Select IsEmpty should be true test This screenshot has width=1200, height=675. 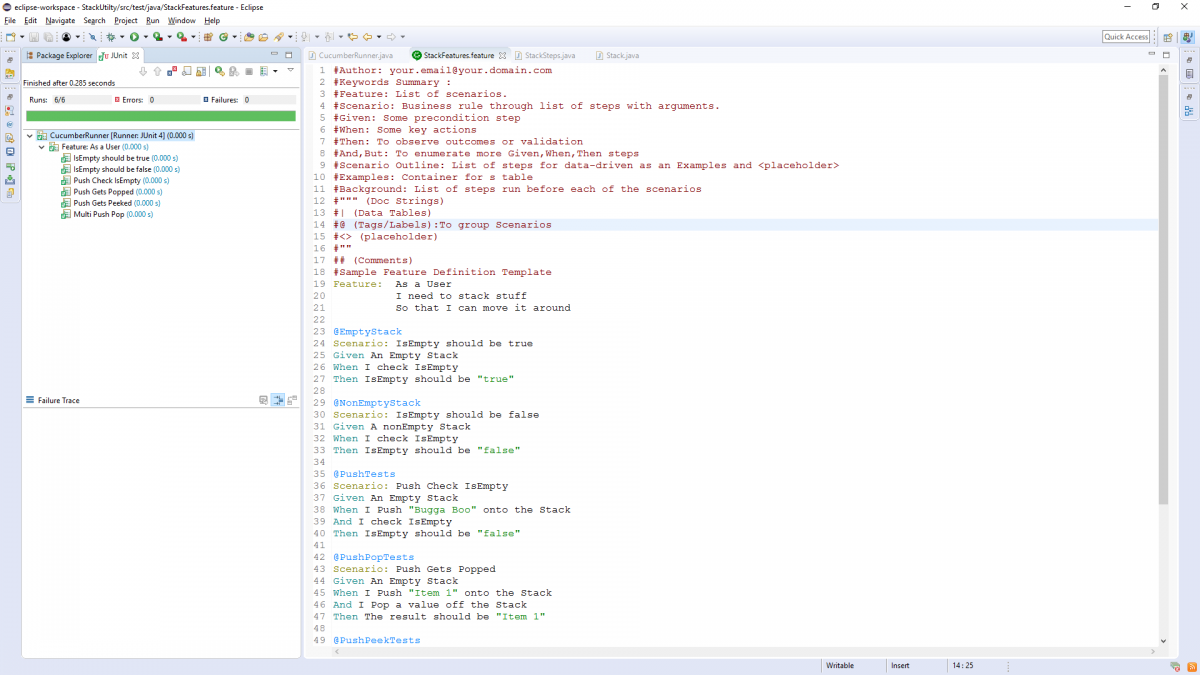(x=119, y=158)
